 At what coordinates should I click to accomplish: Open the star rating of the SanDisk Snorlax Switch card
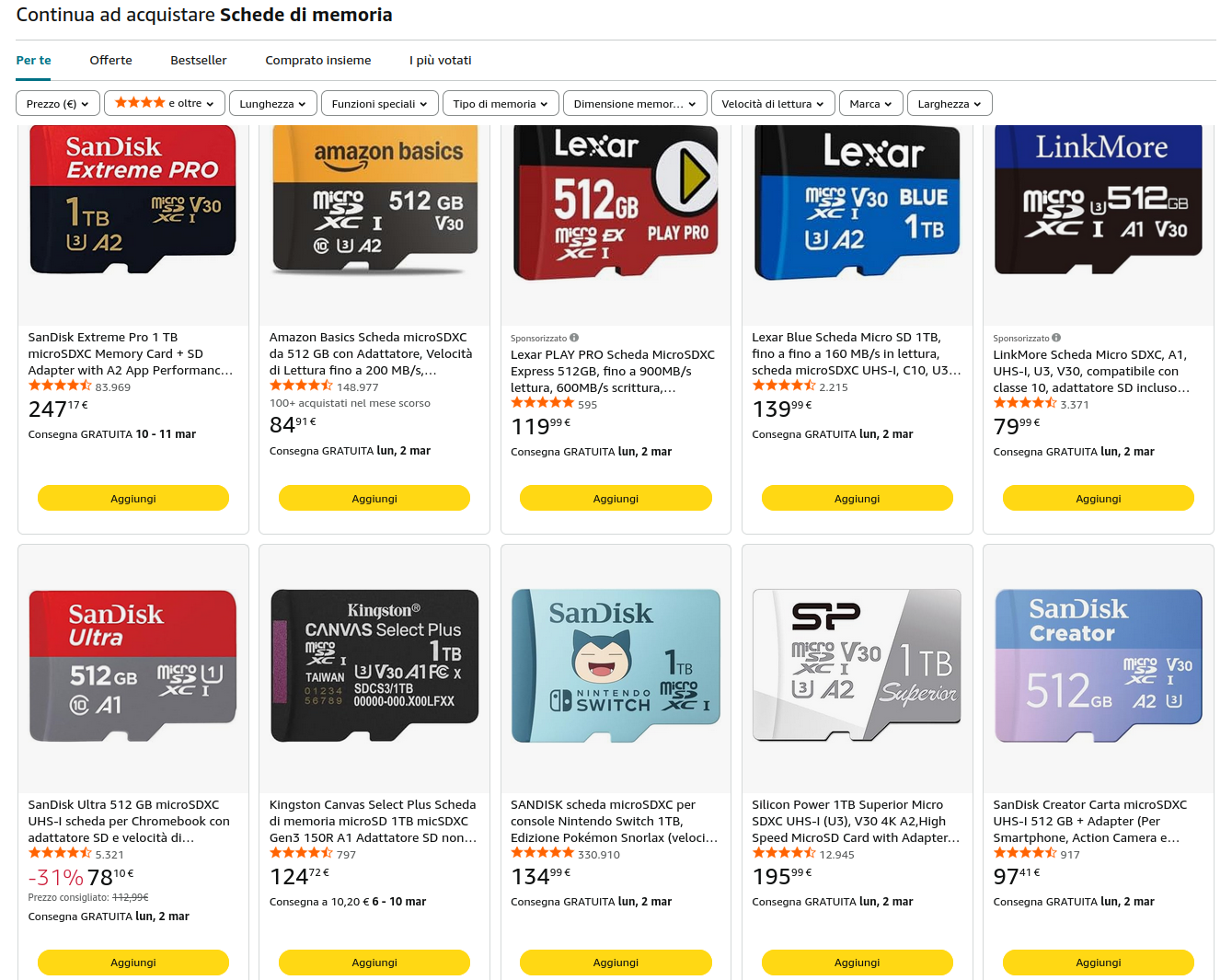pyautogui.click(x=542, y=854)
